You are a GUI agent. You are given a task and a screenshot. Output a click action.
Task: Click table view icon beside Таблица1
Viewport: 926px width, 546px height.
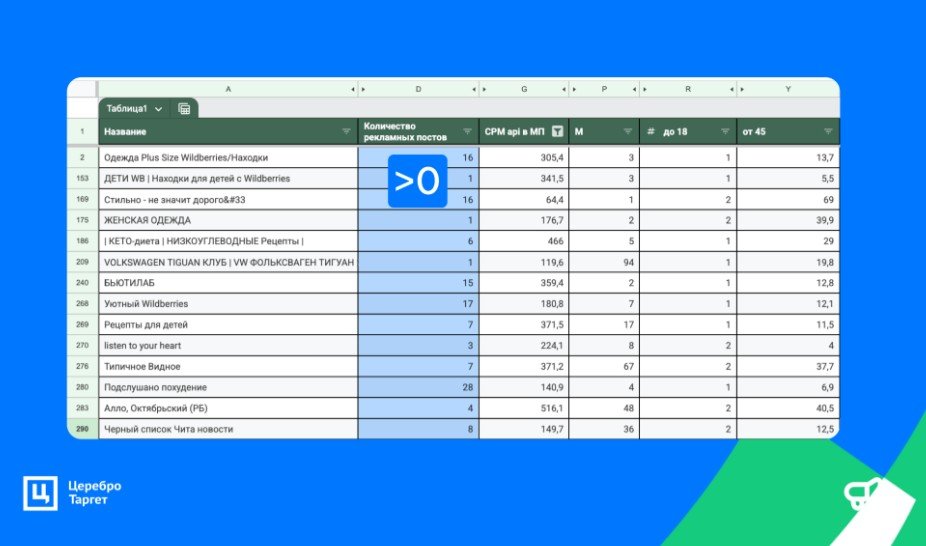(184, 109)
